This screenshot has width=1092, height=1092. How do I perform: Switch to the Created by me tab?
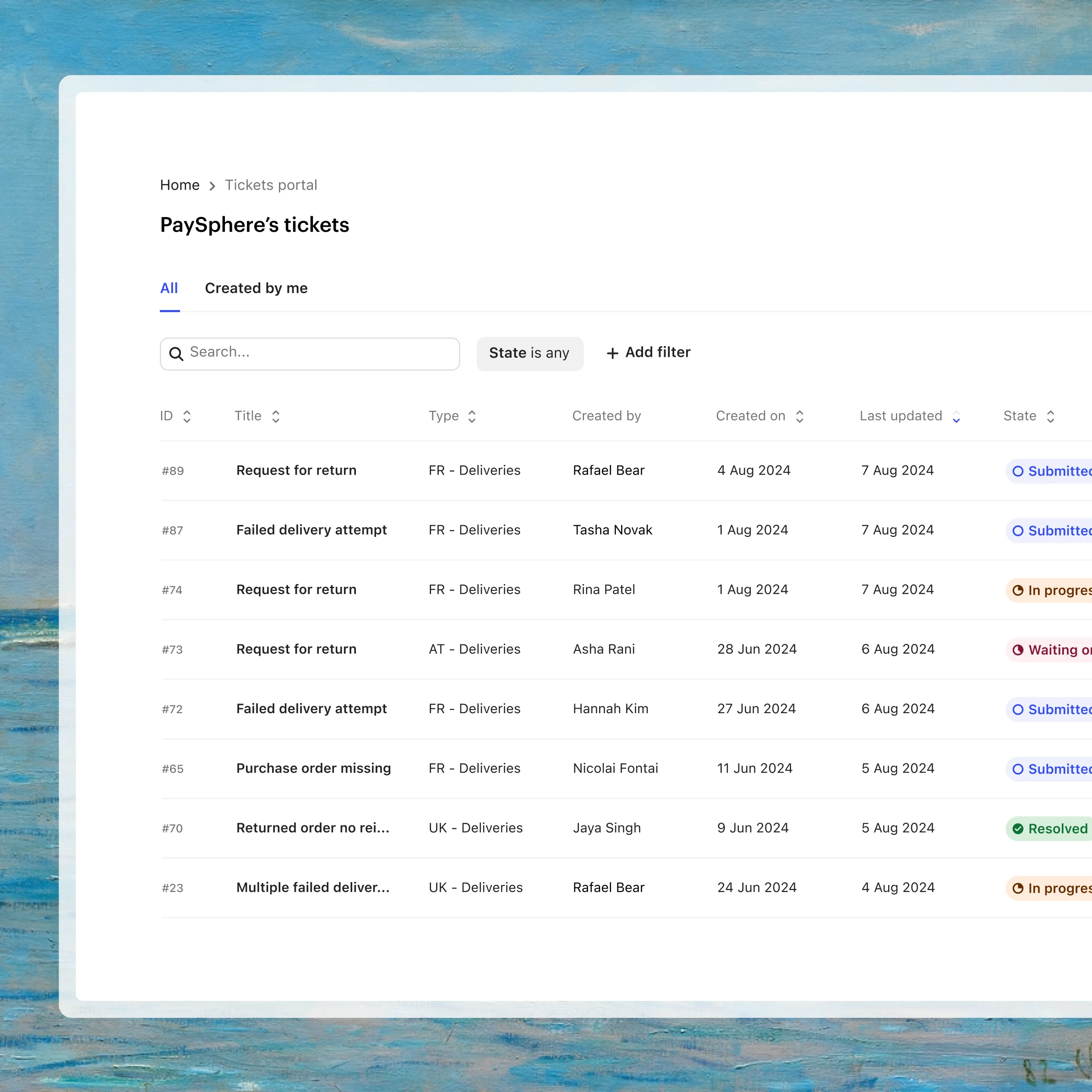click(256, 288)
